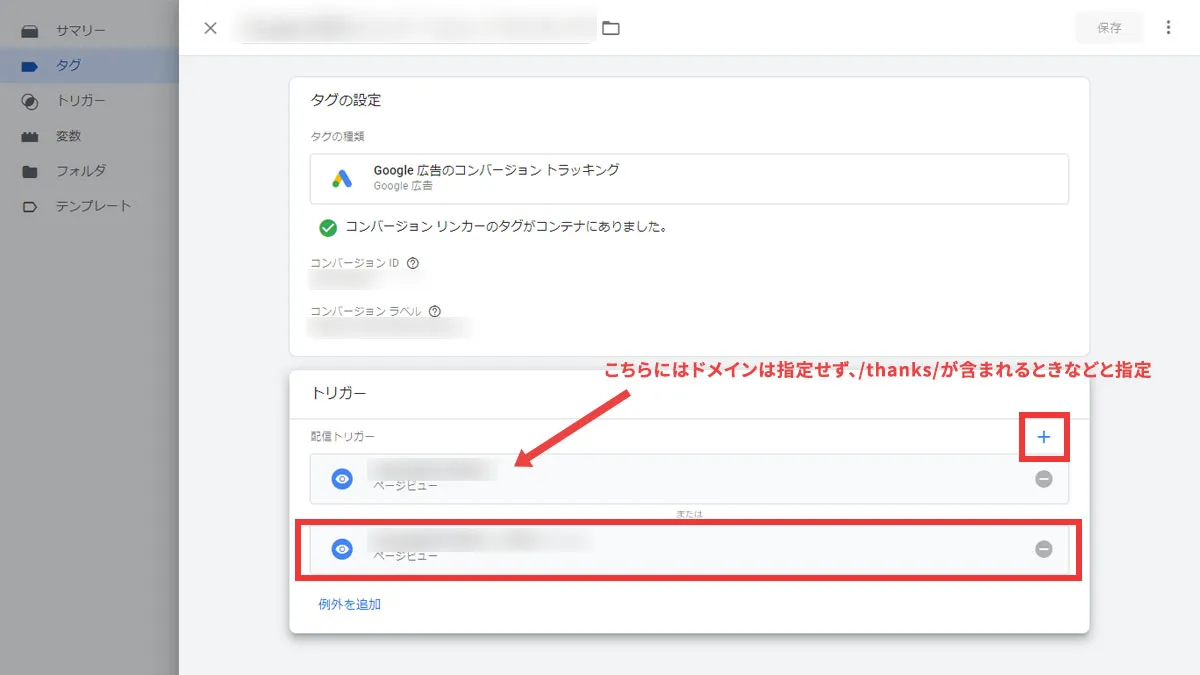This screenshot has height=675, width=1200.
Task: Click the green checkmark for conversion linker confirmation
Action: pyautogui.click(x=328, y=228)
